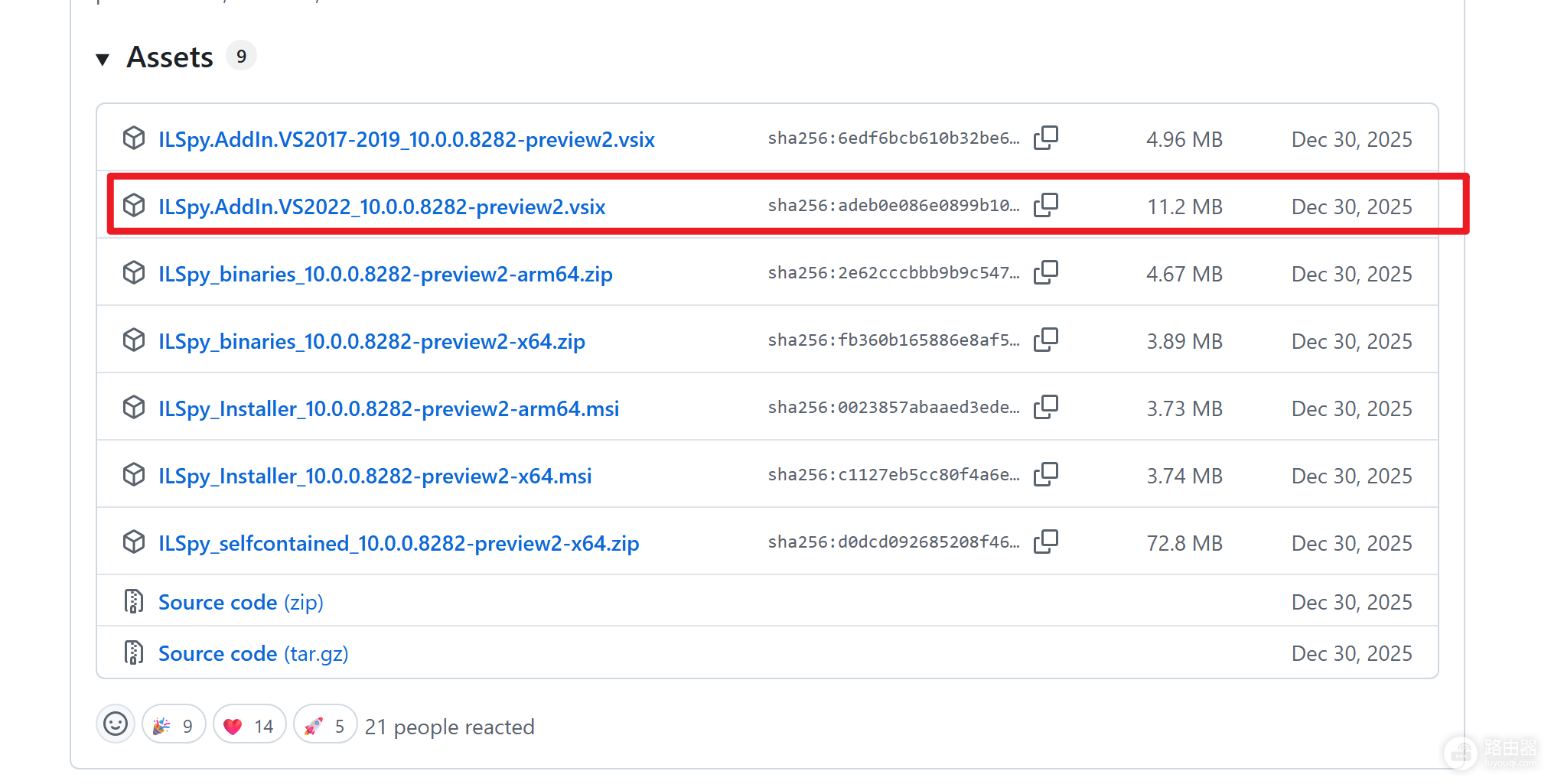Screen dimensions: 1551x784
Task: Download Source code (zip)
Action: coord(241,603)
